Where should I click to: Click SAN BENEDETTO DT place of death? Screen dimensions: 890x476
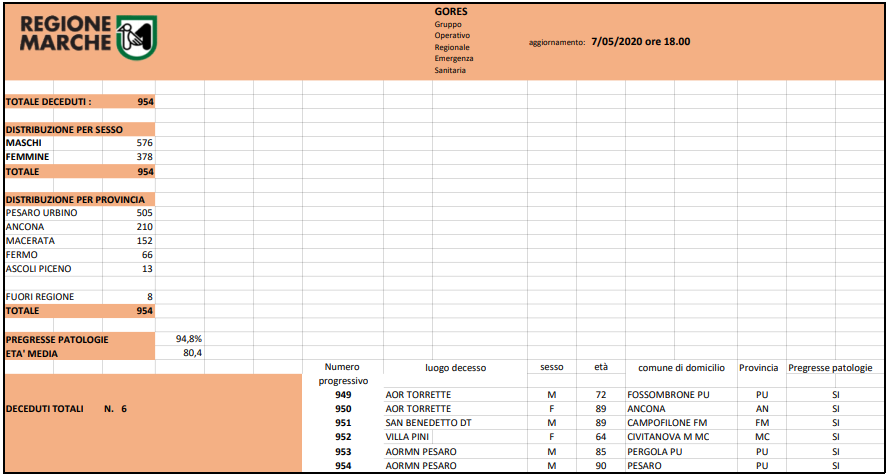429,423
